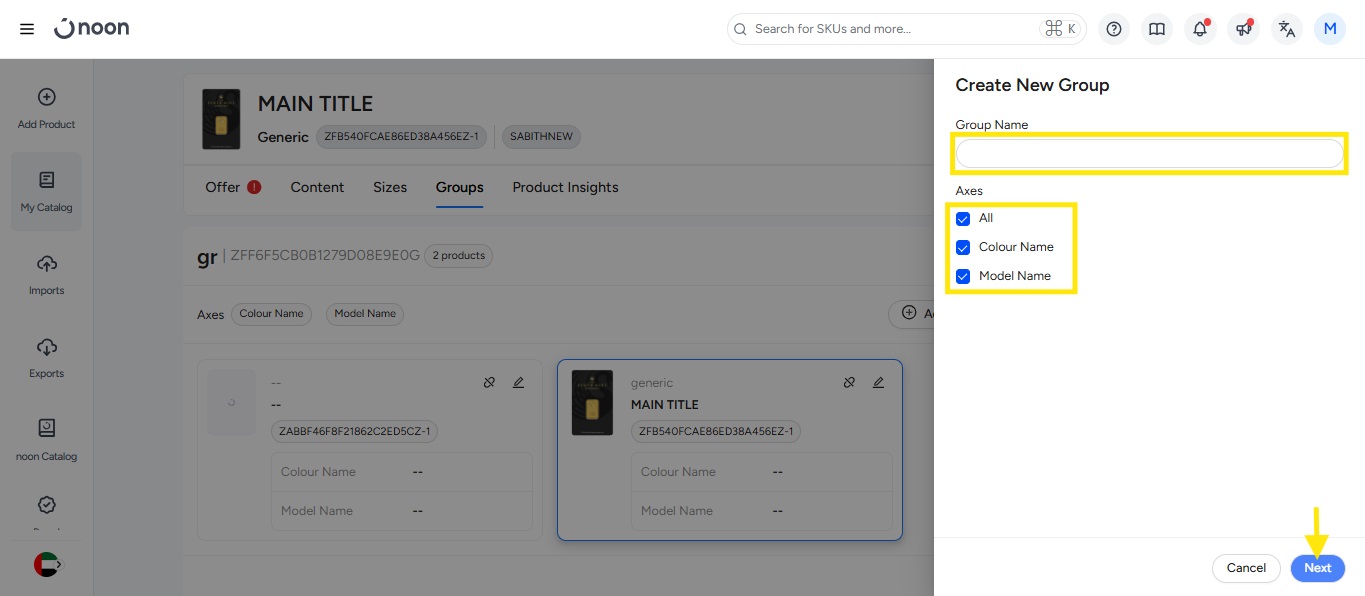The width and height of the screenshot is (1365, 596).
Task: Click the announcements megaphone icon
Action: click(x=1243, y=29)
